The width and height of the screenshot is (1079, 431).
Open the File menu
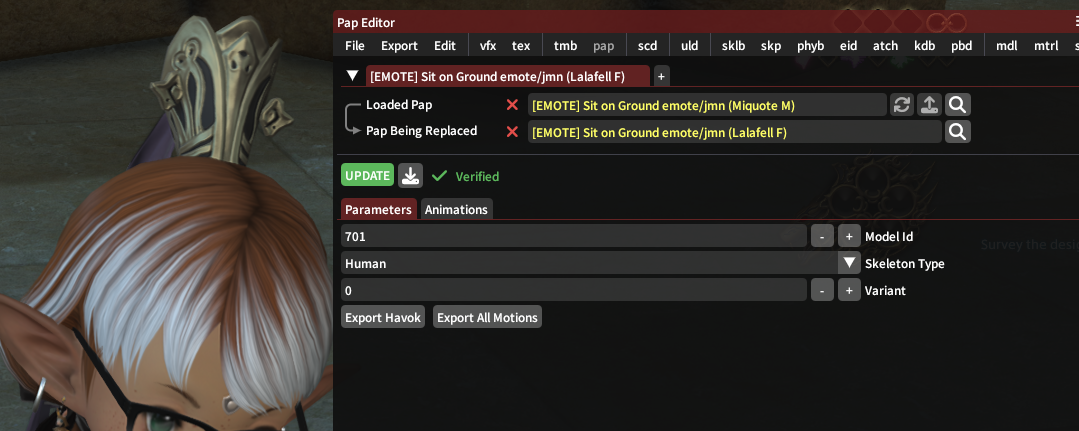(354, 46)
